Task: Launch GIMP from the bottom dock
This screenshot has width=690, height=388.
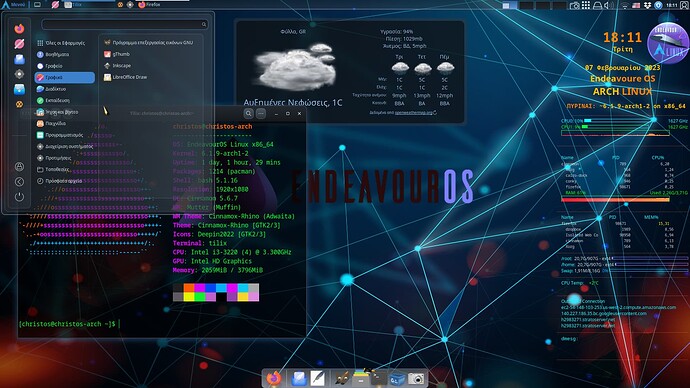Action: [342, 378]
